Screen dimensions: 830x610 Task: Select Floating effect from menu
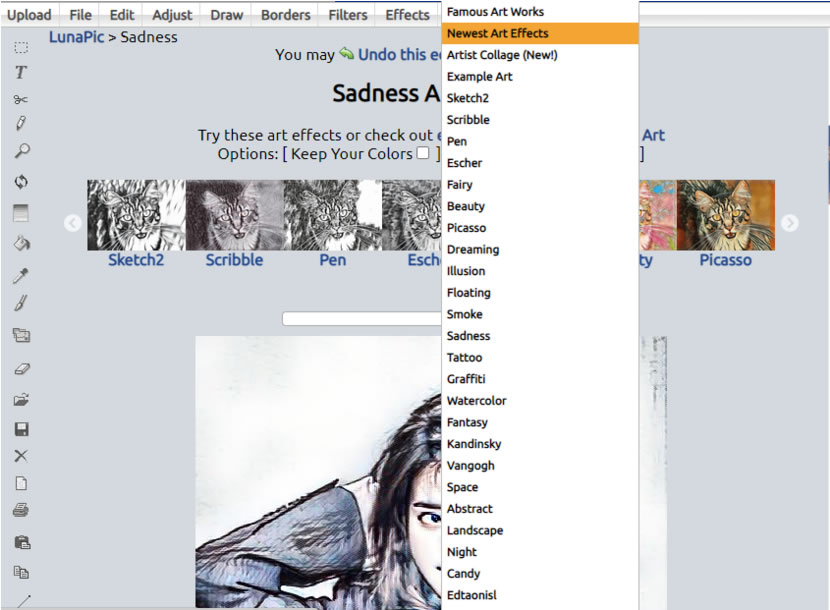[540, 293]
